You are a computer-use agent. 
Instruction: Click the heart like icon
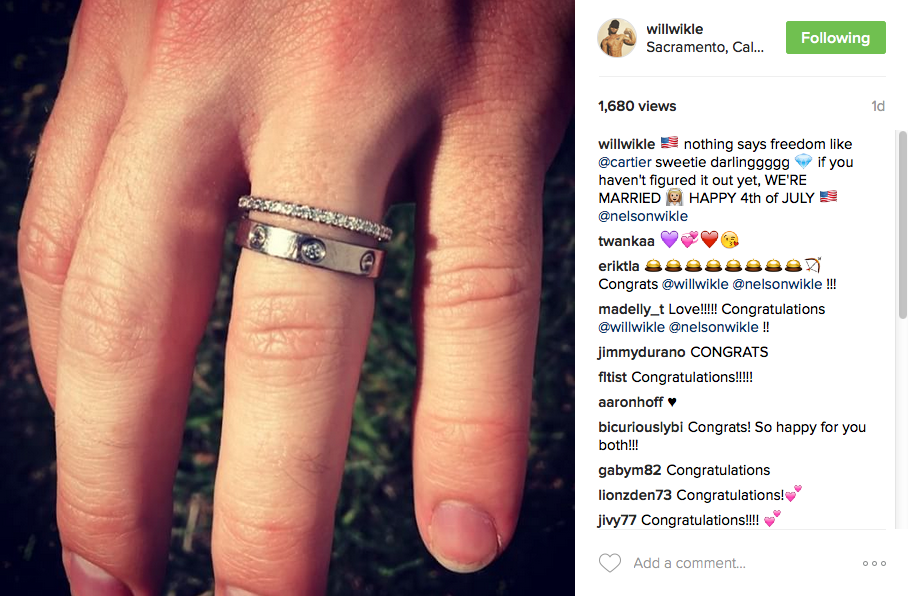tap(609, 563)
